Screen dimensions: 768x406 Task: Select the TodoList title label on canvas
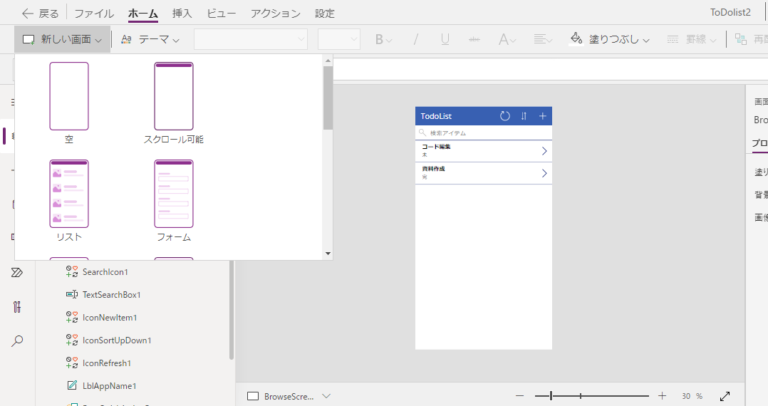(x=436, y=116)
